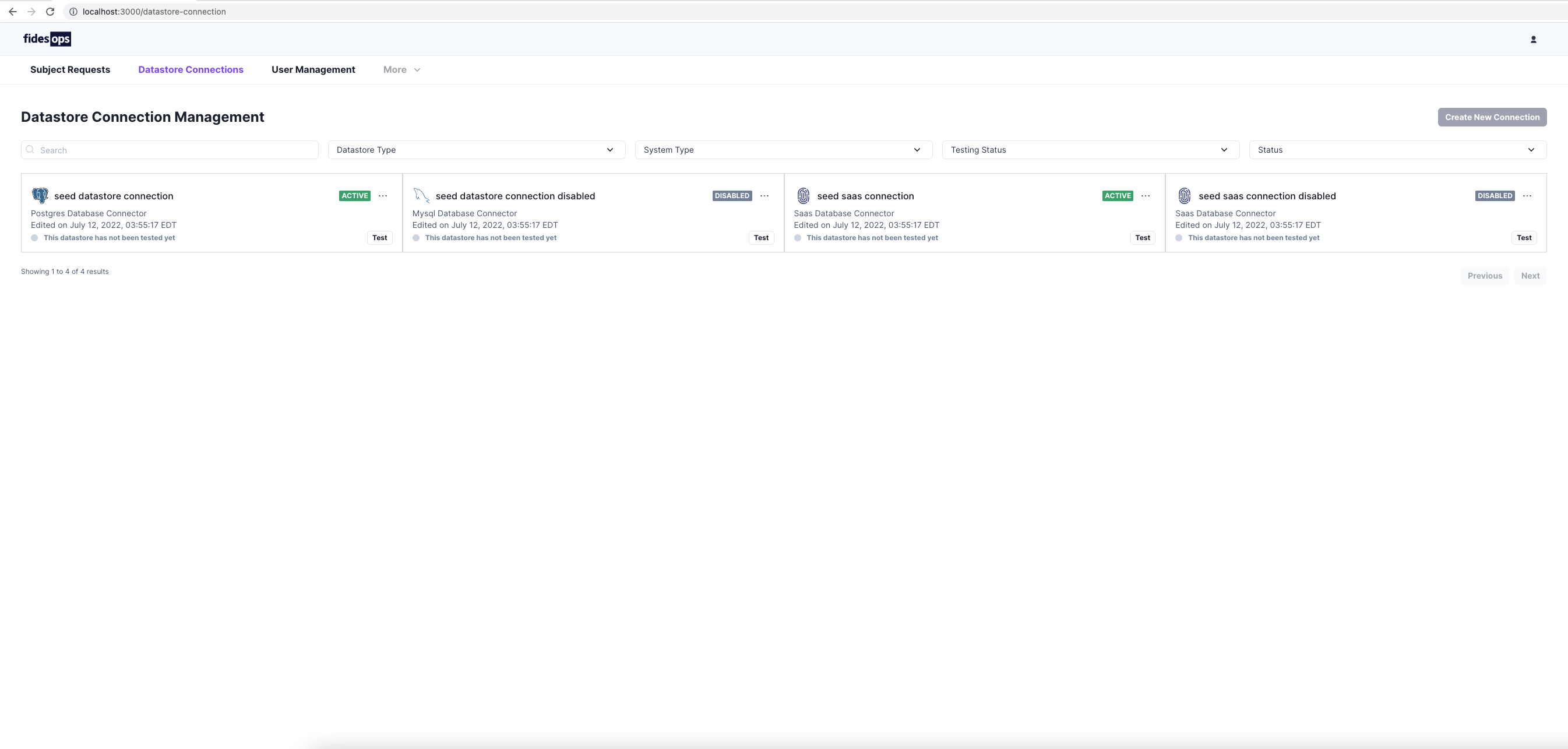The height and width of the screenshot is (749, 1568).
Task: Expand the Status filter dropdown
Action: (1397, 150)
